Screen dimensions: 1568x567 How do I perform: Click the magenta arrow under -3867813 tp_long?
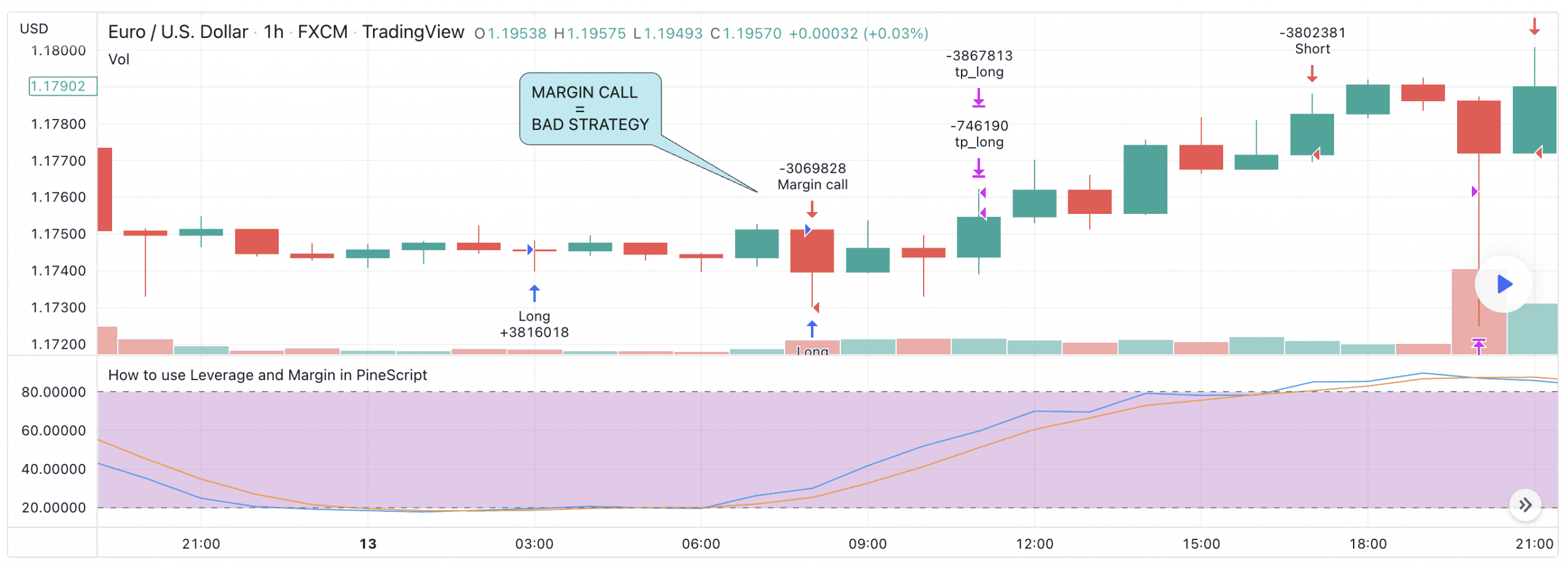pos(978,98)
